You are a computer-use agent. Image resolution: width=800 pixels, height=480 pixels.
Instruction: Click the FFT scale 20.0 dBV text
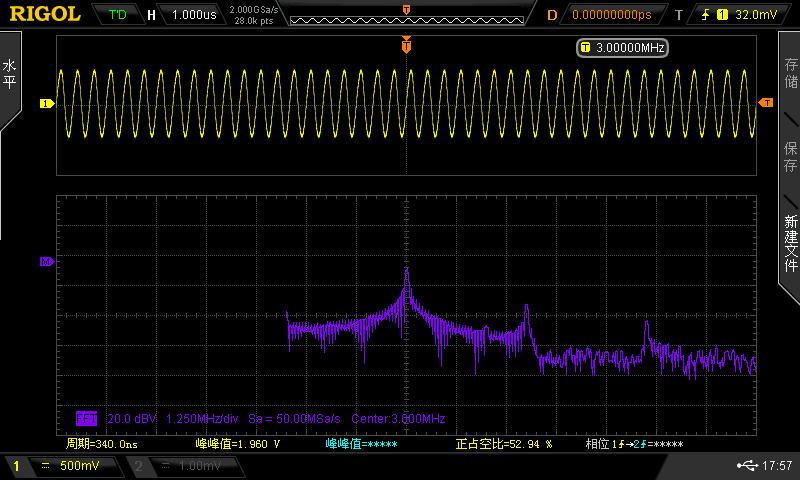pos(131,419)
